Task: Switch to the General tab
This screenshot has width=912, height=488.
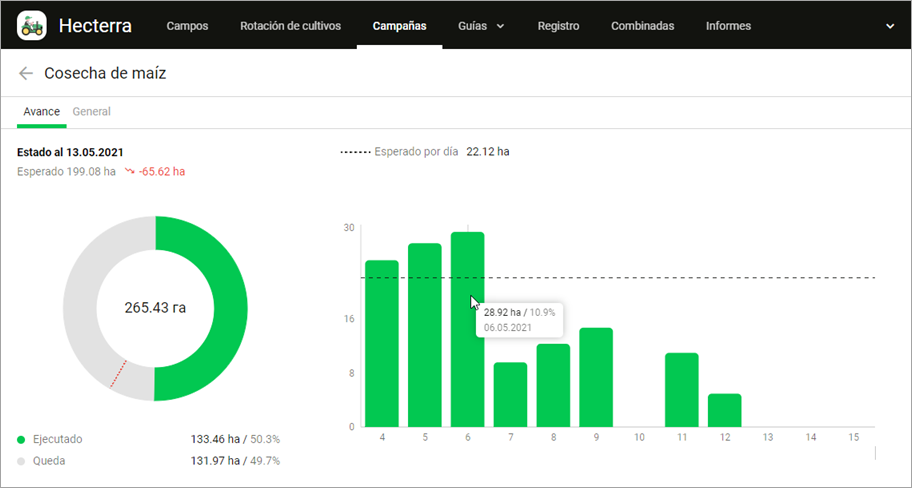Action: point(92,112)
